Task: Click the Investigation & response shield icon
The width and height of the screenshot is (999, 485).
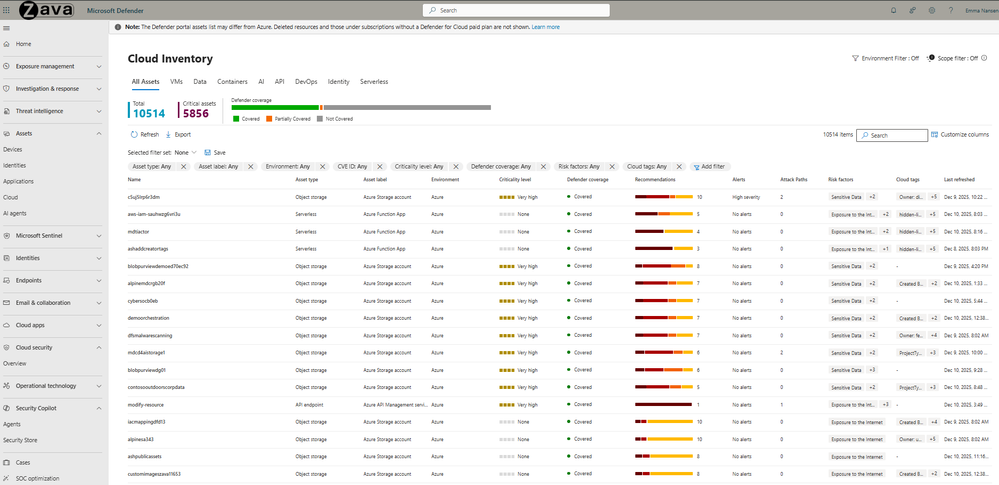Action: (x=6, y=89)
